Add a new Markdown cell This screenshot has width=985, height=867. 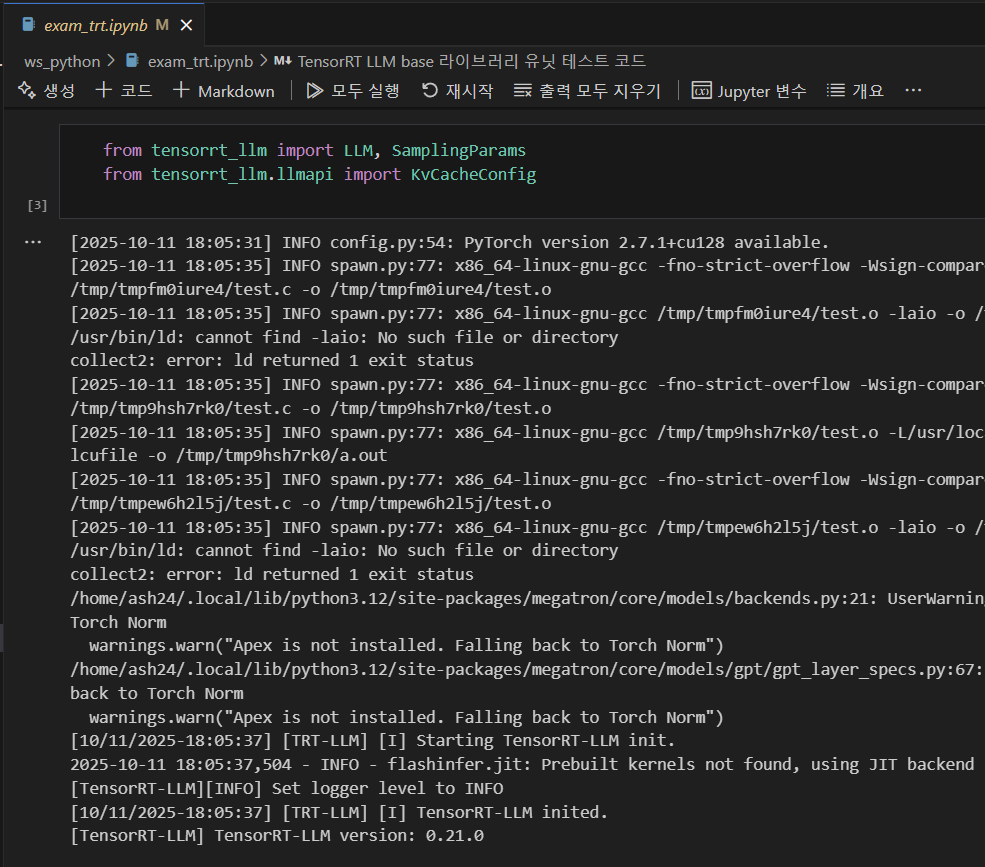(x=224, y=91)
